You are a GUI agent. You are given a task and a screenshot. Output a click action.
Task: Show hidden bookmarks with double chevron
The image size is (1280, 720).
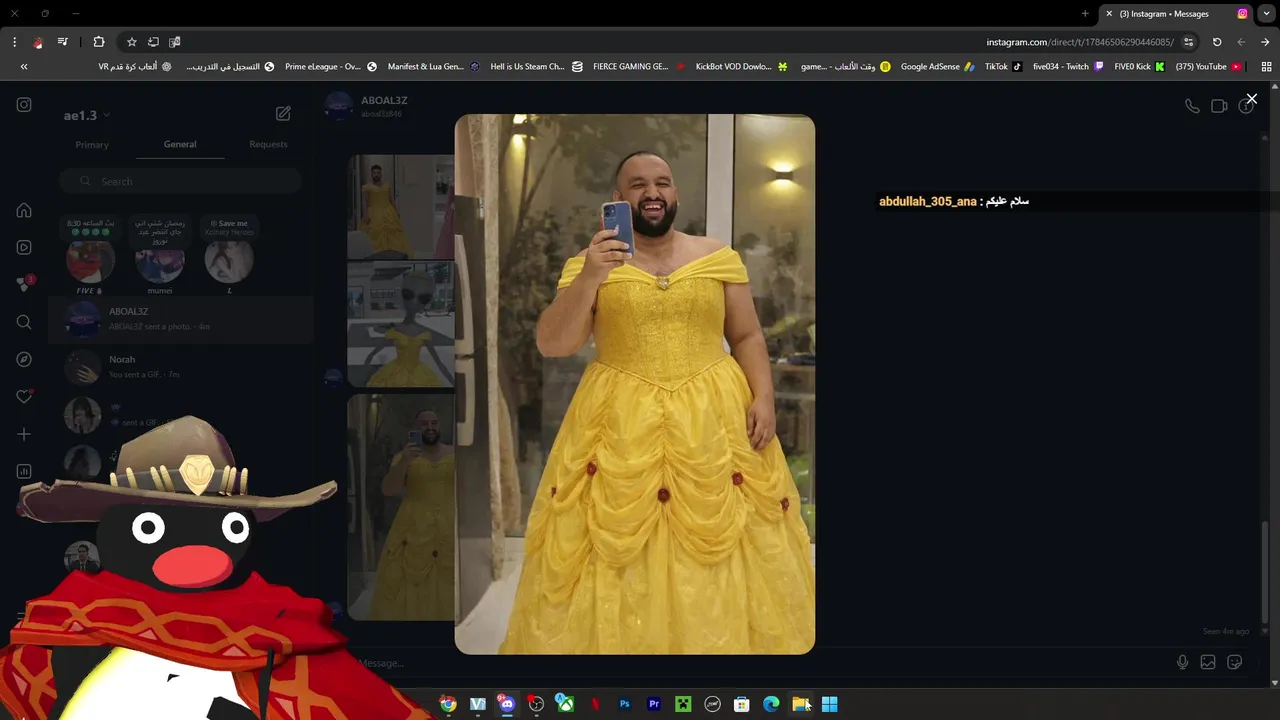point(24,67)
